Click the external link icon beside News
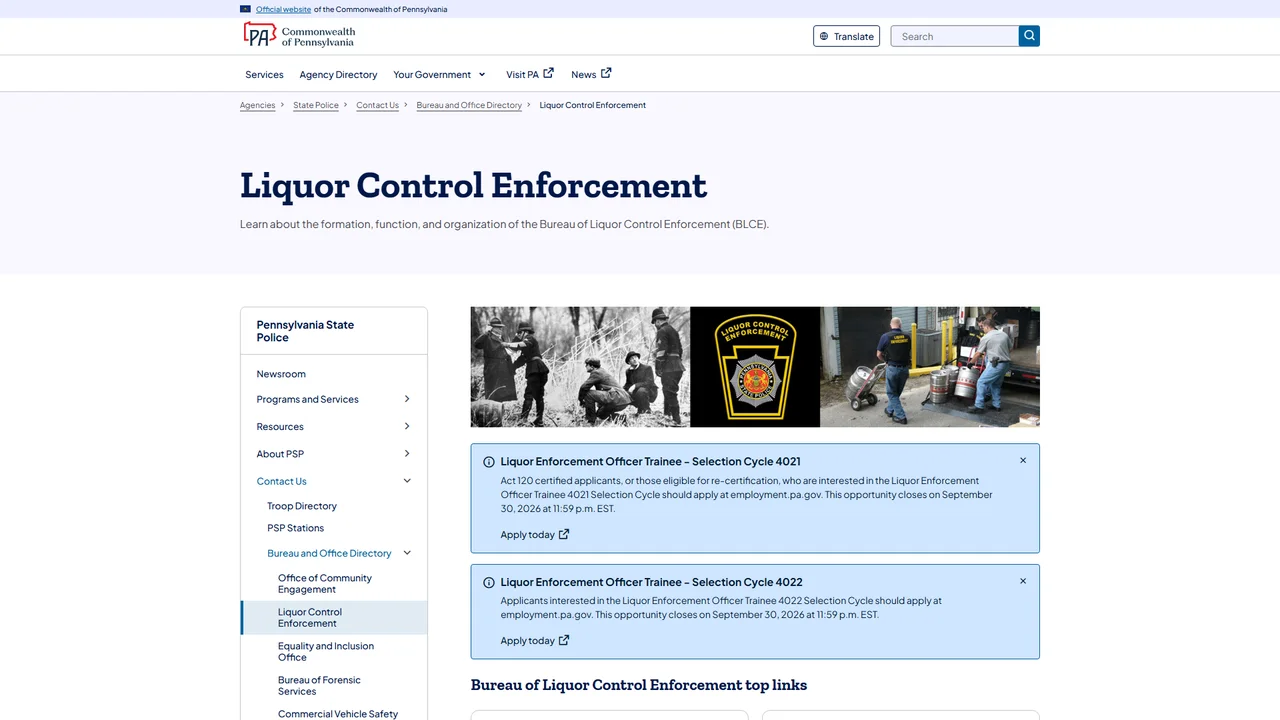Viewport: 1280px width, 720px height. (606, 73)
